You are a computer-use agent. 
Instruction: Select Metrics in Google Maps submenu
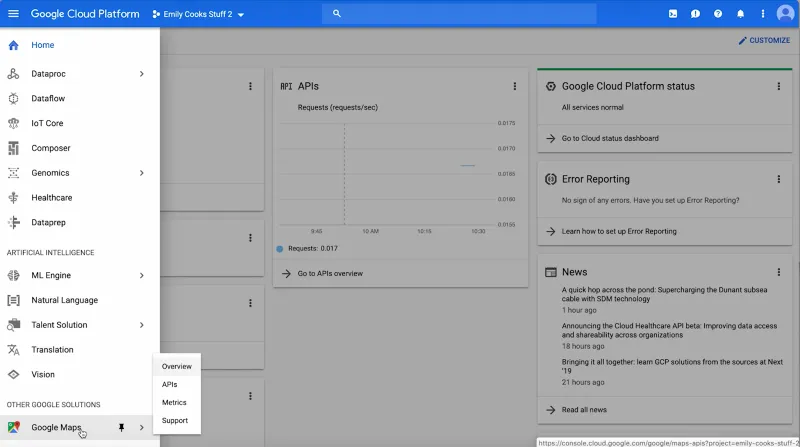174,403
